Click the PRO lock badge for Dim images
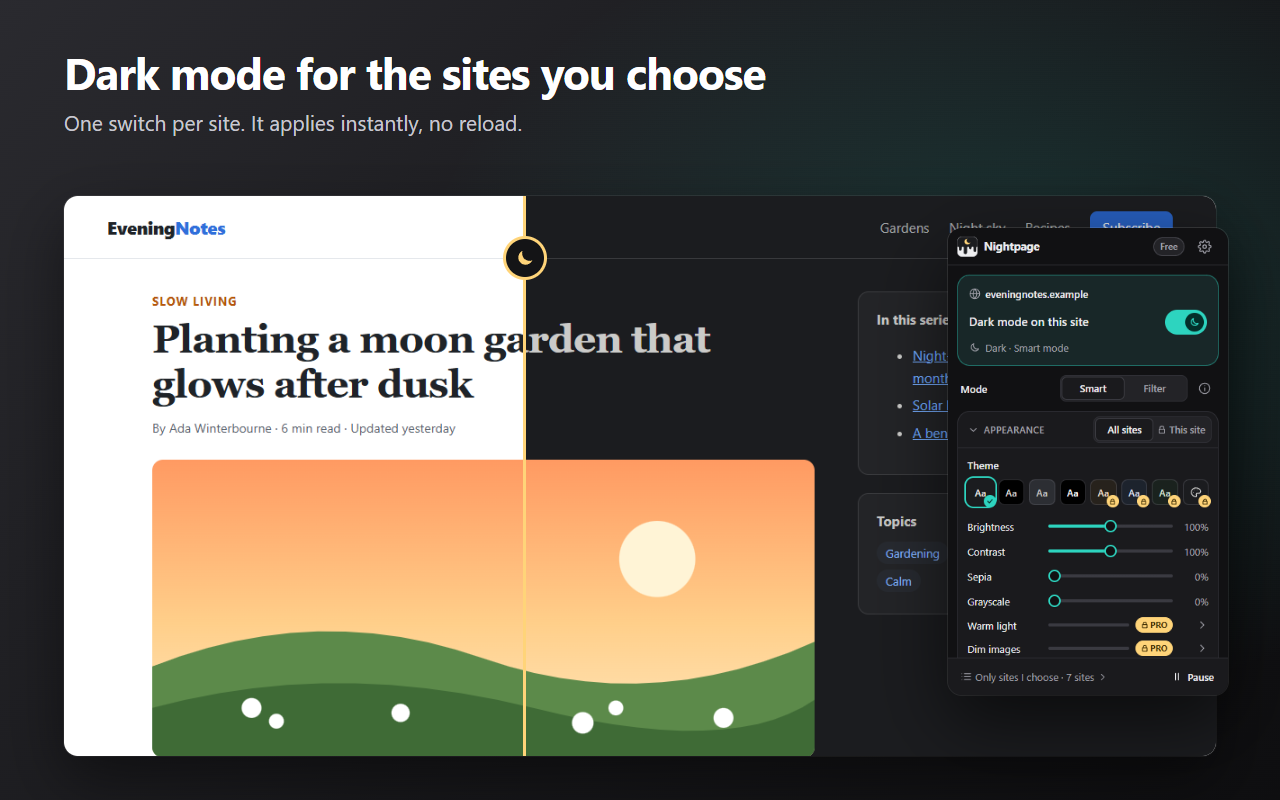The image size is (1280, 800). [x=1154, y=648]
